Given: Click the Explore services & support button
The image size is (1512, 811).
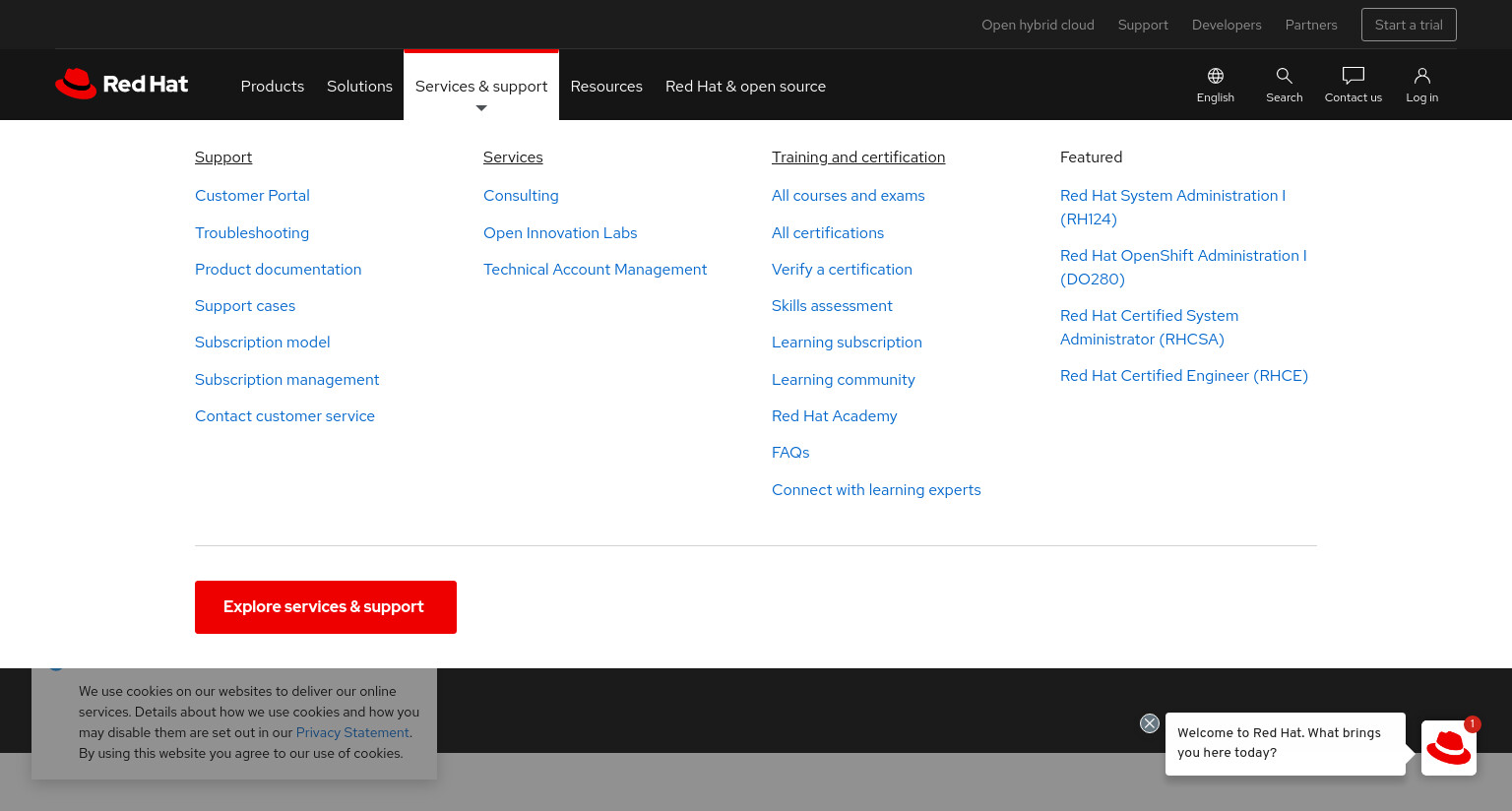Looking at the screenshot, I should click(x=326, y=607).
